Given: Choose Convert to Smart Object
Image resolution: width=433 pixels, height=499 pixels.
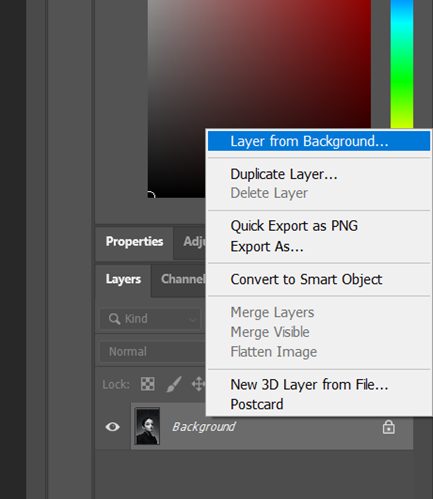Looking at the screenshot, I should pyautogui.click(x=319, y=279).
